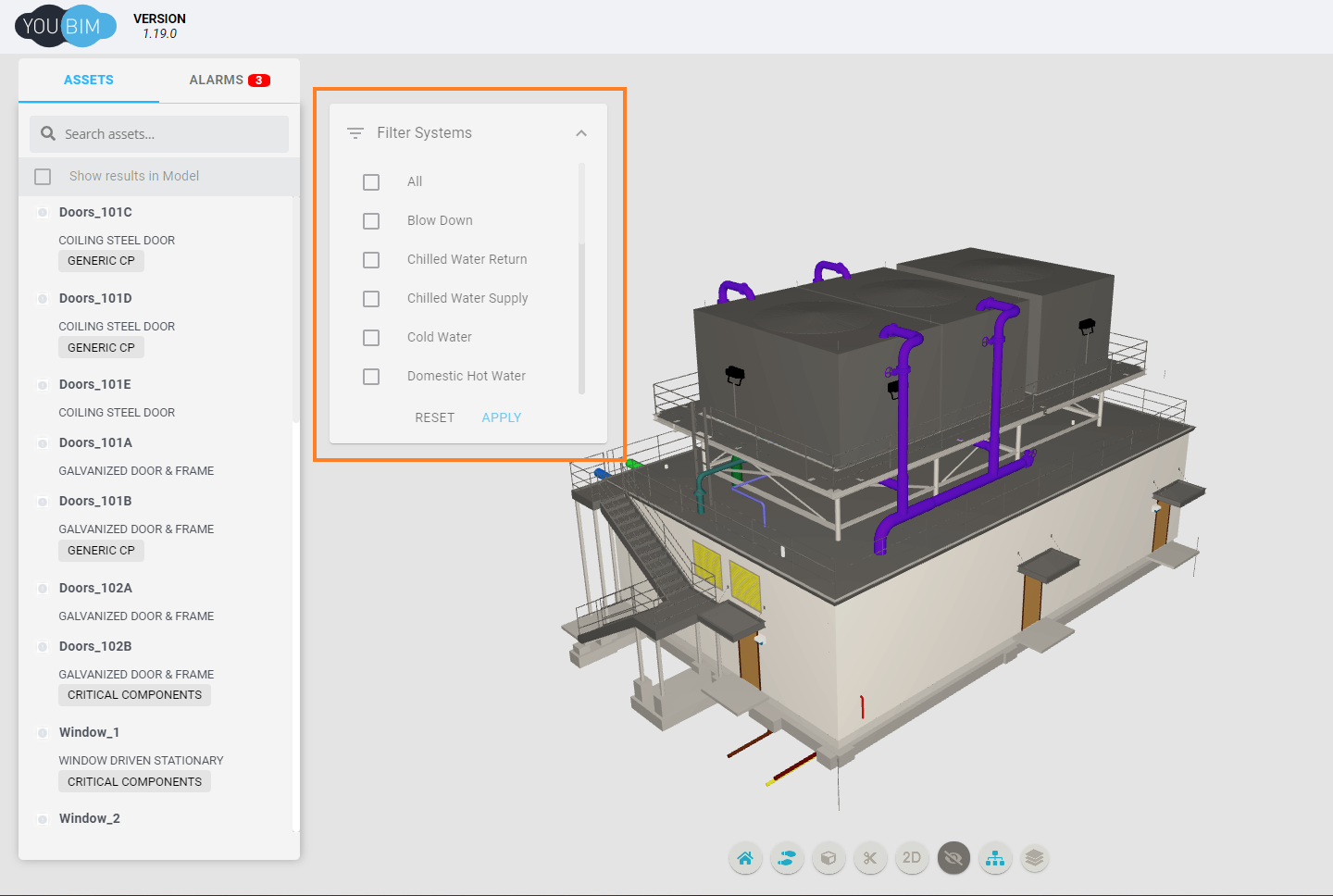Collapse the Filter Systems panel chevron
This screenshot has width=1333, height=896.
coord(581,133)
